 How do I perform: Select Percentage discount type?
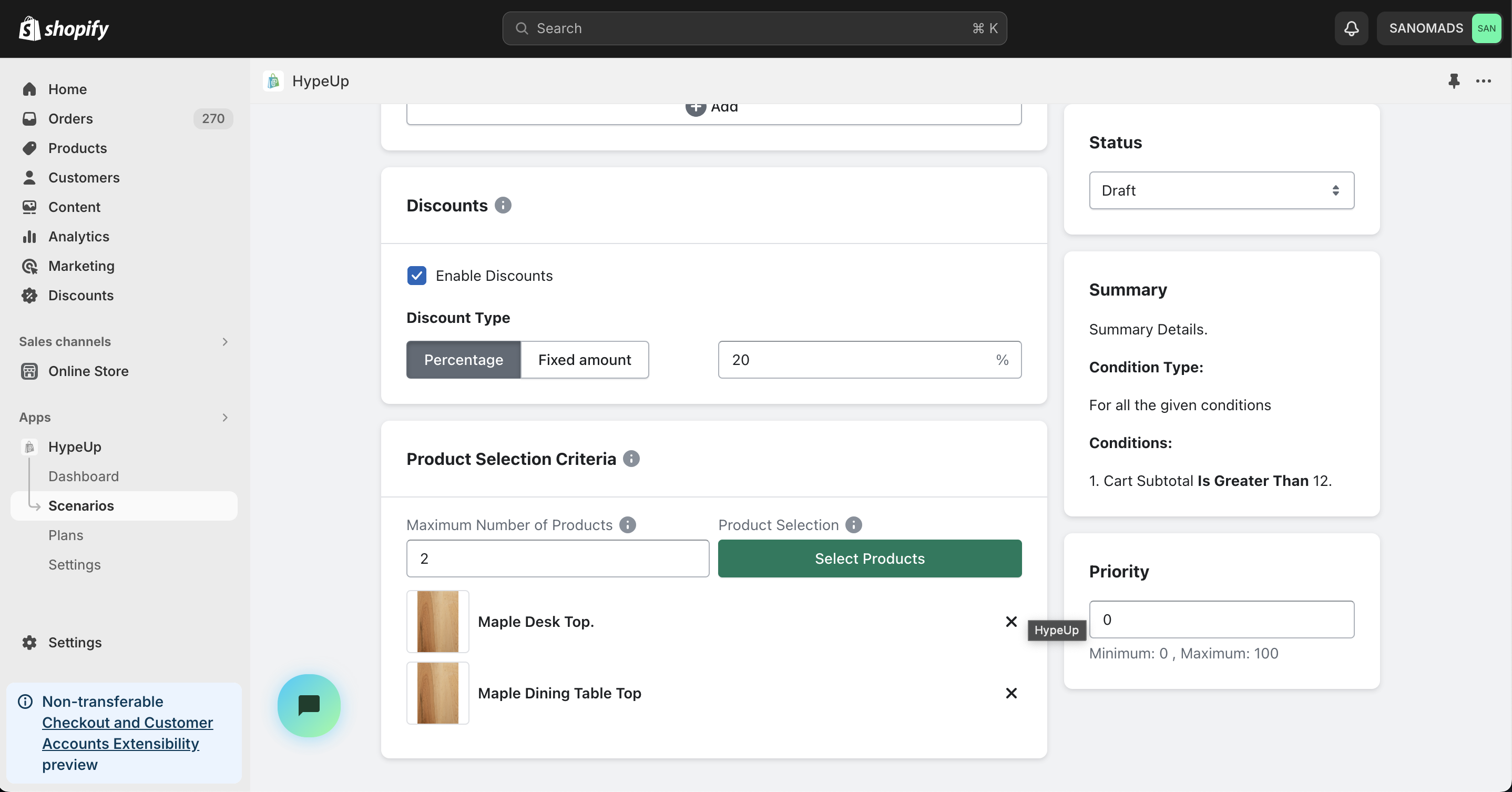(463, 360)
